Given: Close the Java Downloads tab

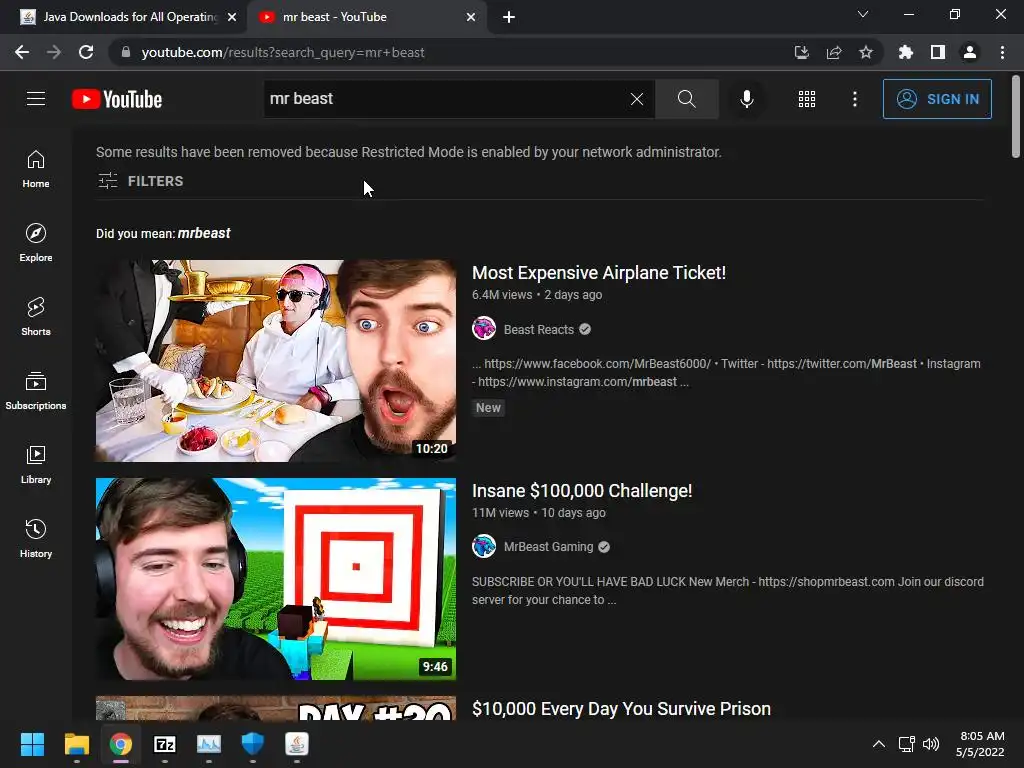Looking at the screenshot, I should point(232,17).
